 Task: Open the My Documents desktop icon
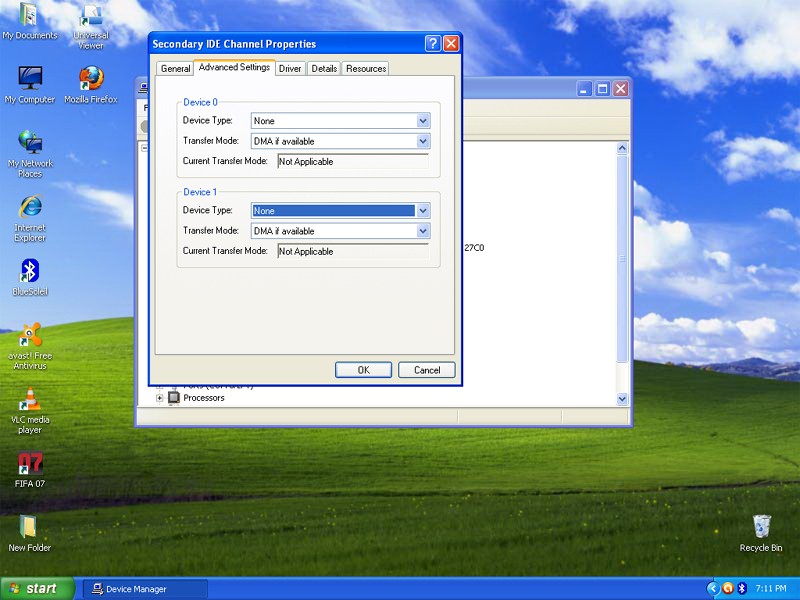[29, 21]
